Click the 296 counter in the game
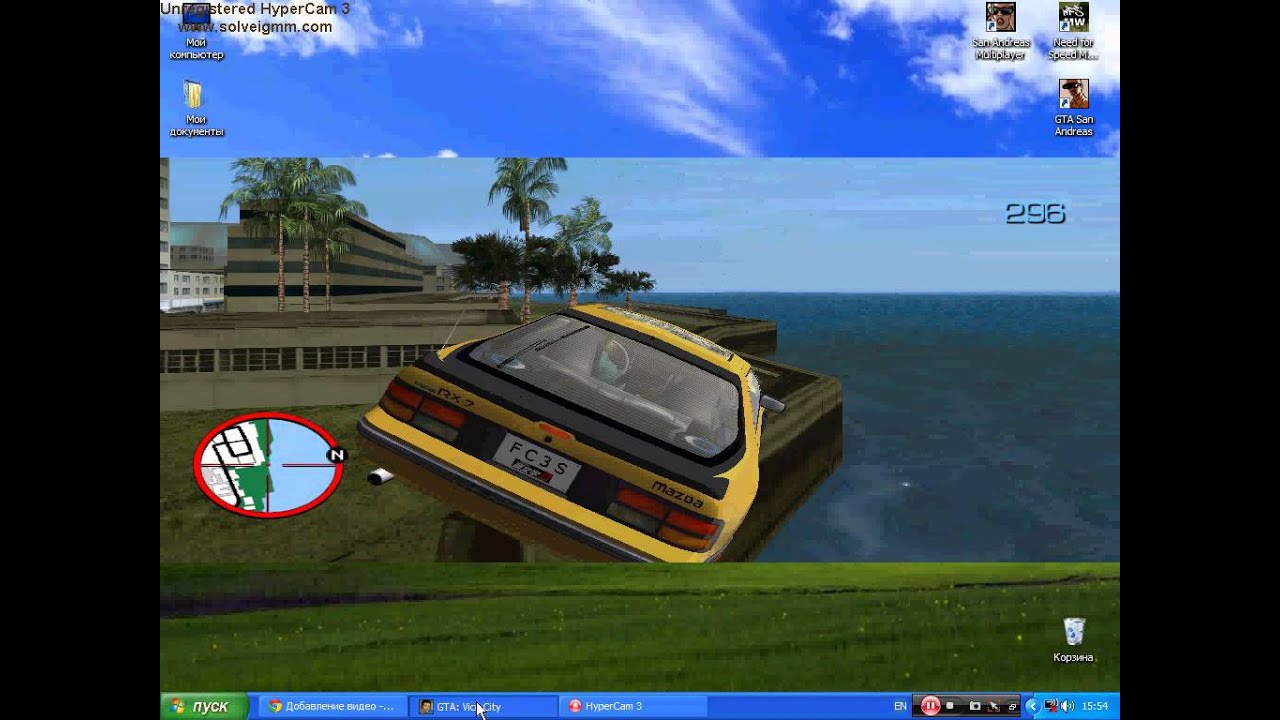The image size is (1280, 720). (1035, 213)
